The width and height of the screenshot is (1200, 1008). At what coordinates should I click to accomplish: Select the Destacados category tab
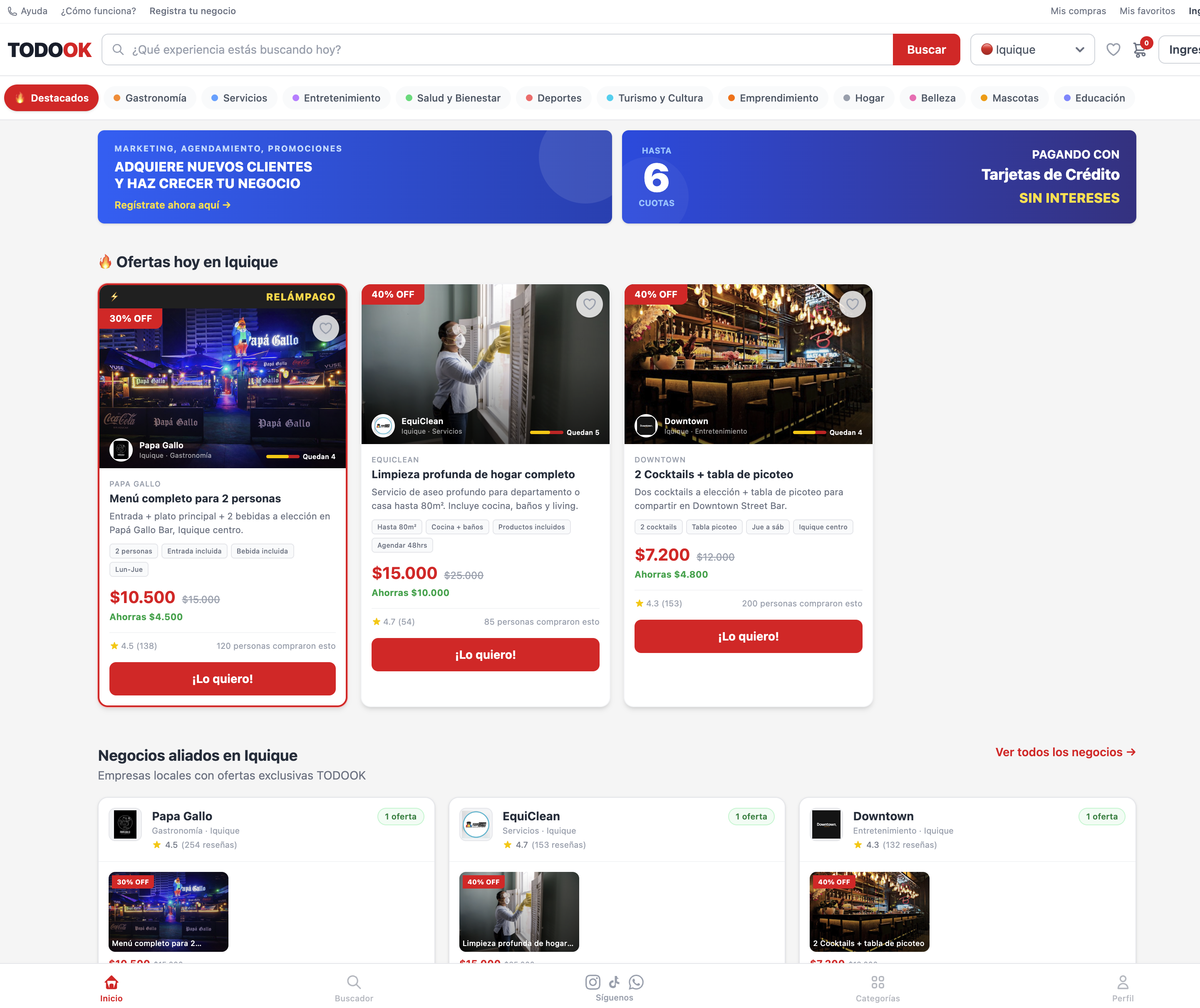(x=52, y=98)
